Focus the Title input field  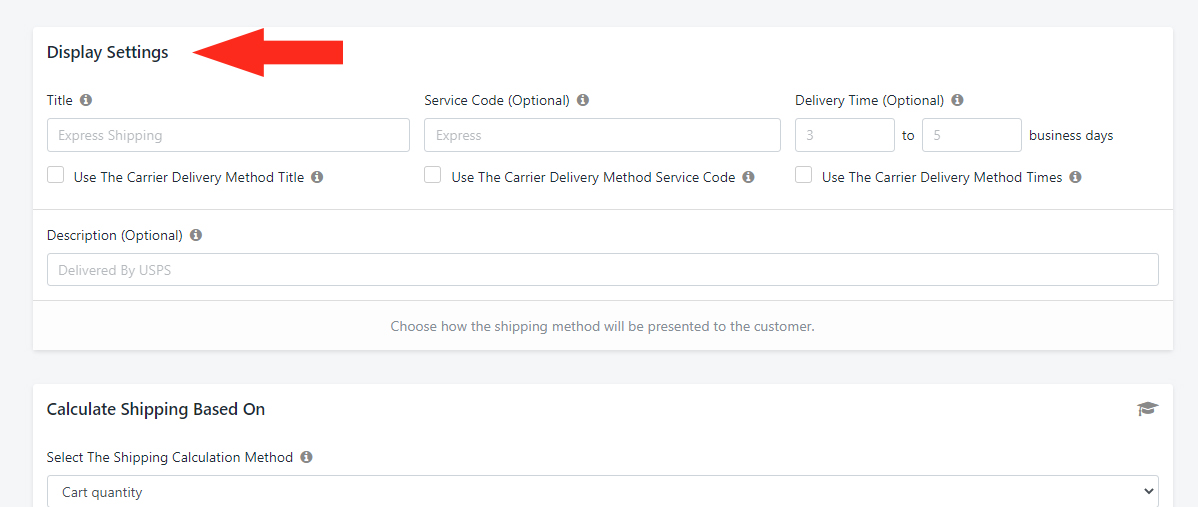coord(228,135)
